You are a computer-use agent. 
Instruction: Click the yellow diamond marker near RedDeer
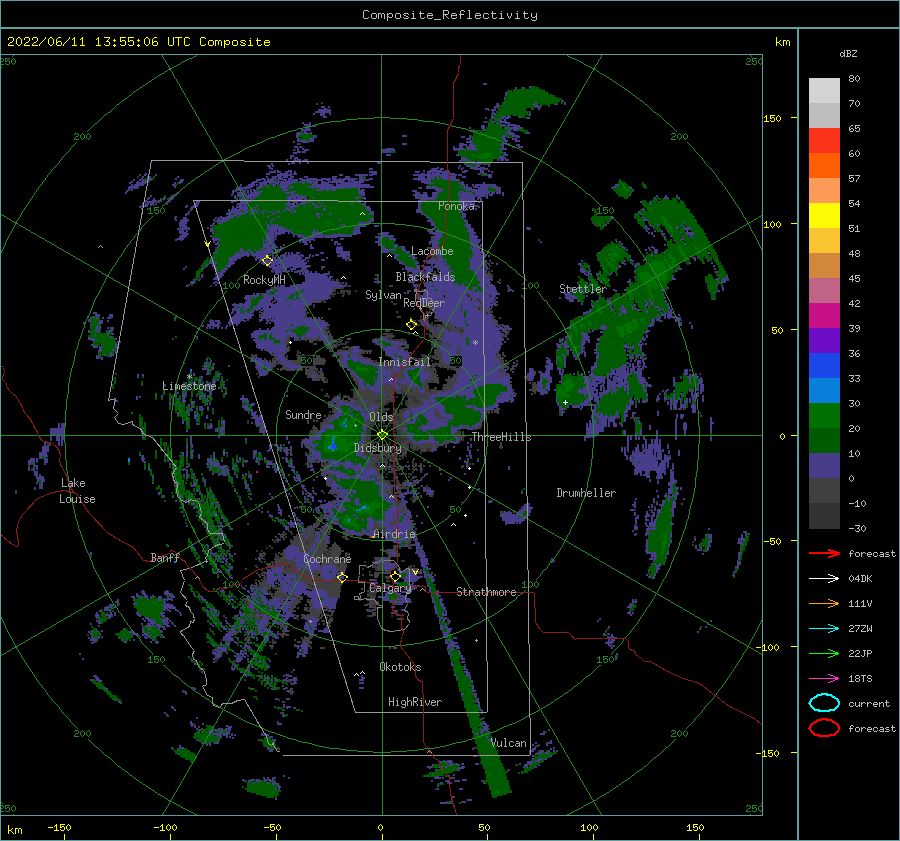click(x=412, y=324)
